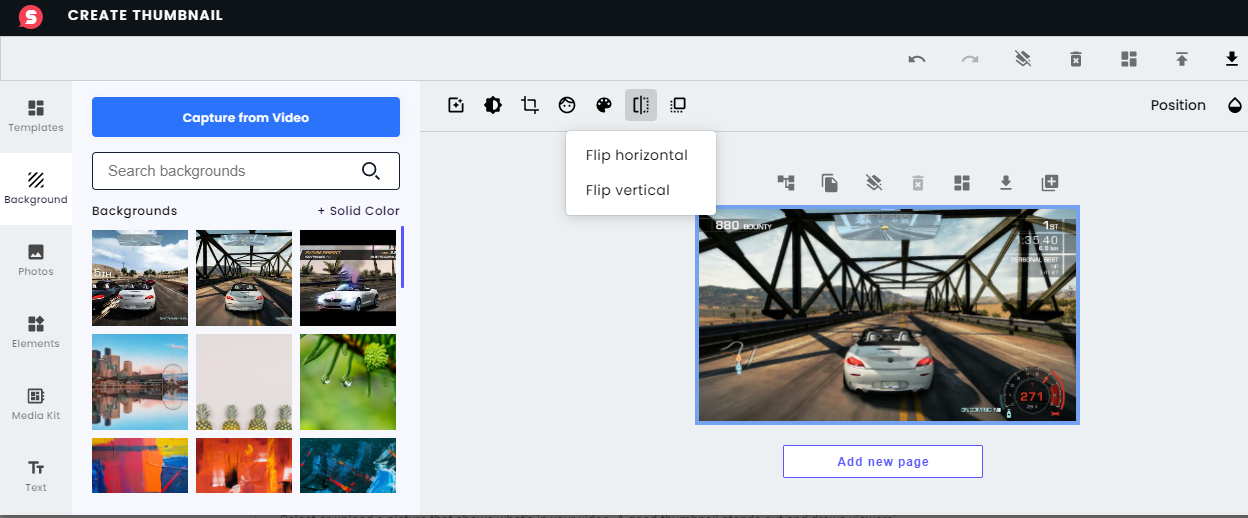Image resolution: width=1248 pixels, height=518 pixels.
Task: Open the layout grid icon in top bar
Action: coord(1129,59)
